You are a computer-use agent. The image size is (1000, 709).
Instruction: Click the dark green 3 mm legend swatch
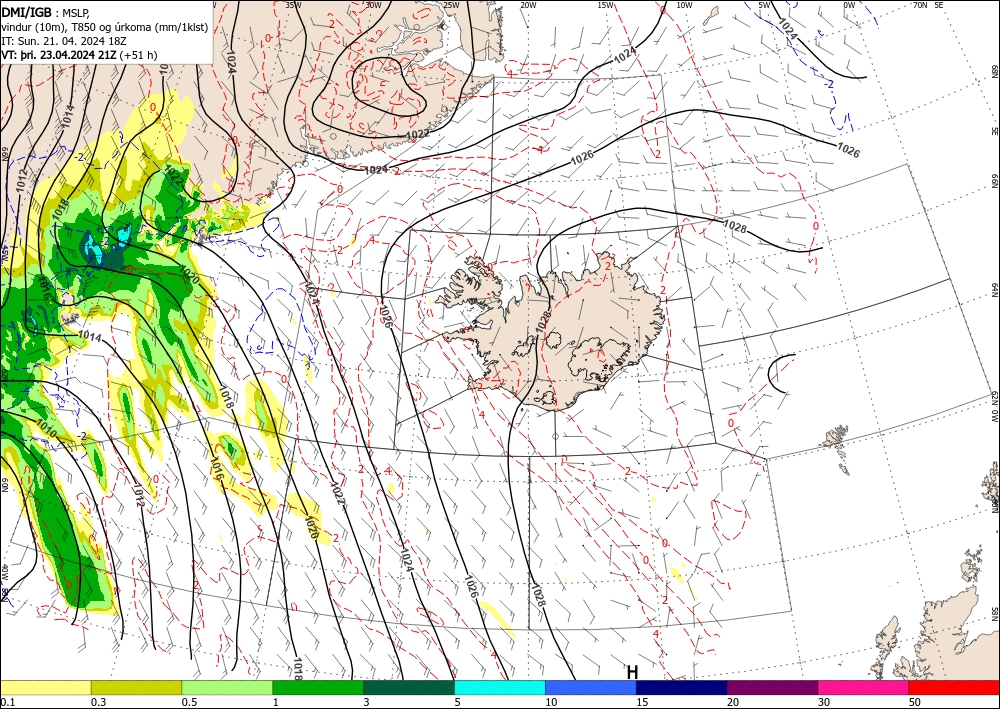409,687
